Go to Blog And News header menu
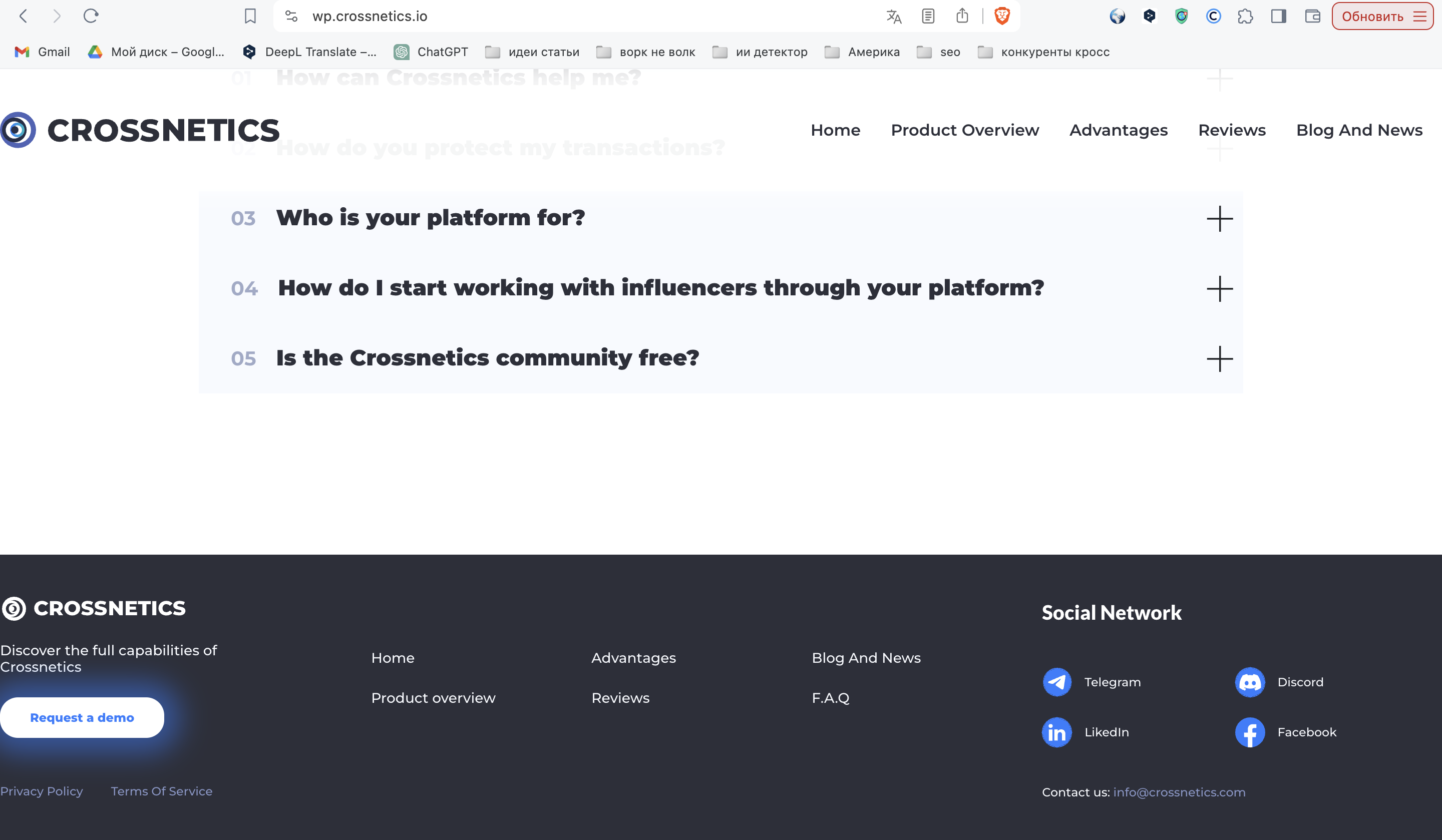 1359,130
